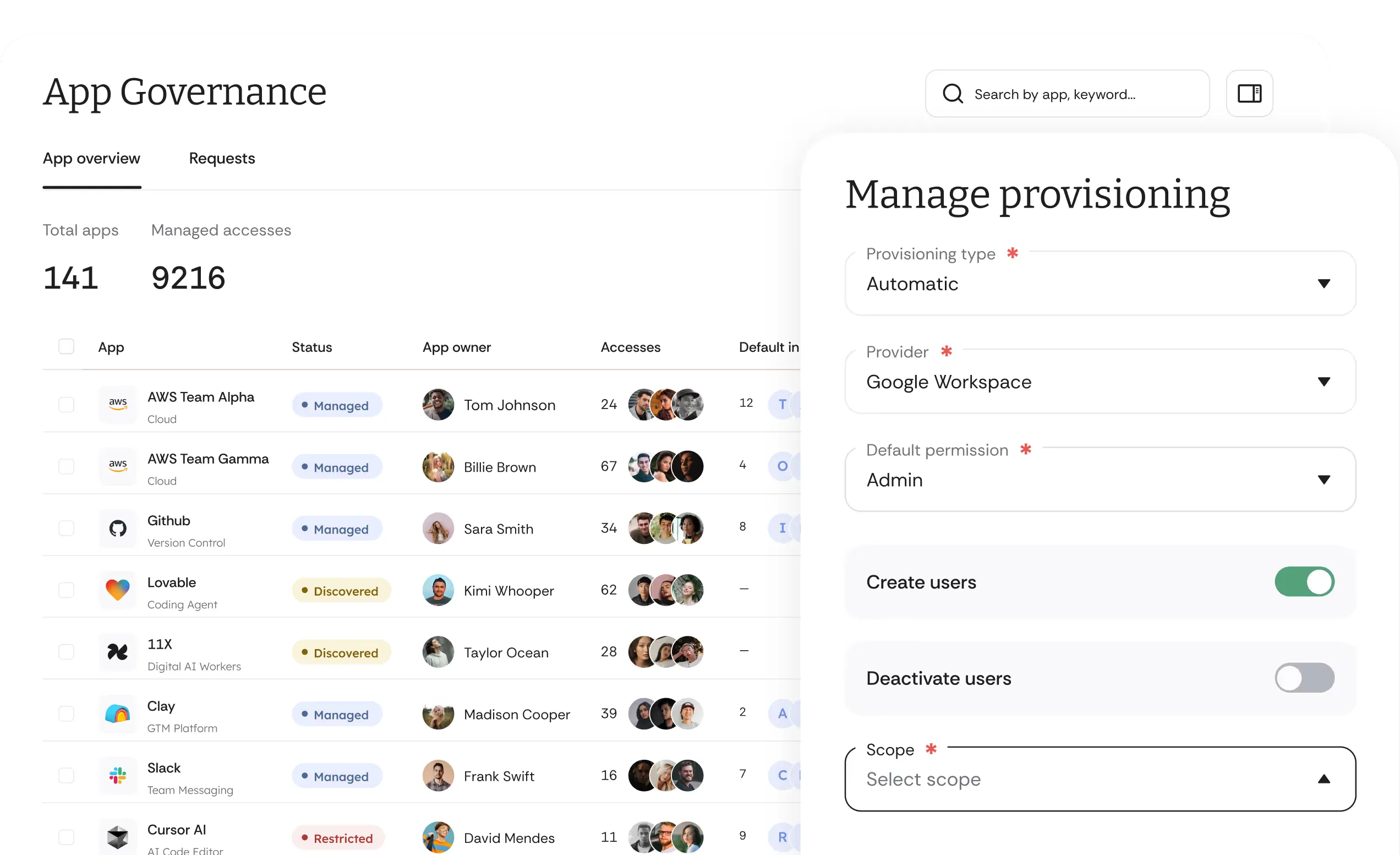Open the 11X Digital AI Workers icon
Screen dimensions: 1400x855
click(x=118, y=652)
